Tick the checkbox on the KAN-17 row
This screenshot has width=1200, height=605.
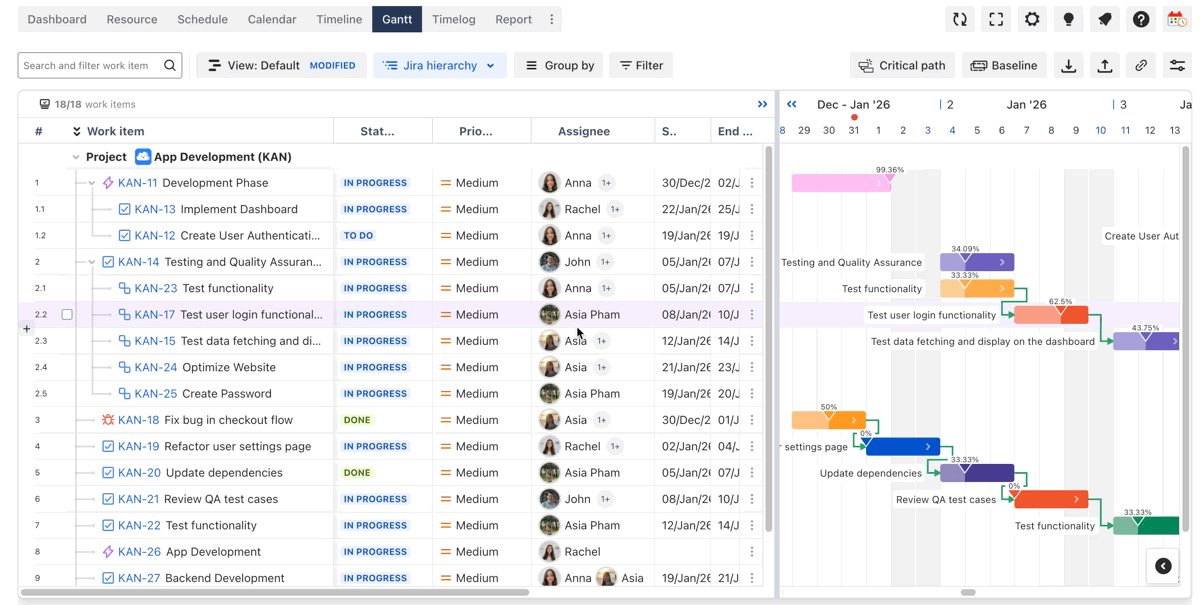(67, 315)
